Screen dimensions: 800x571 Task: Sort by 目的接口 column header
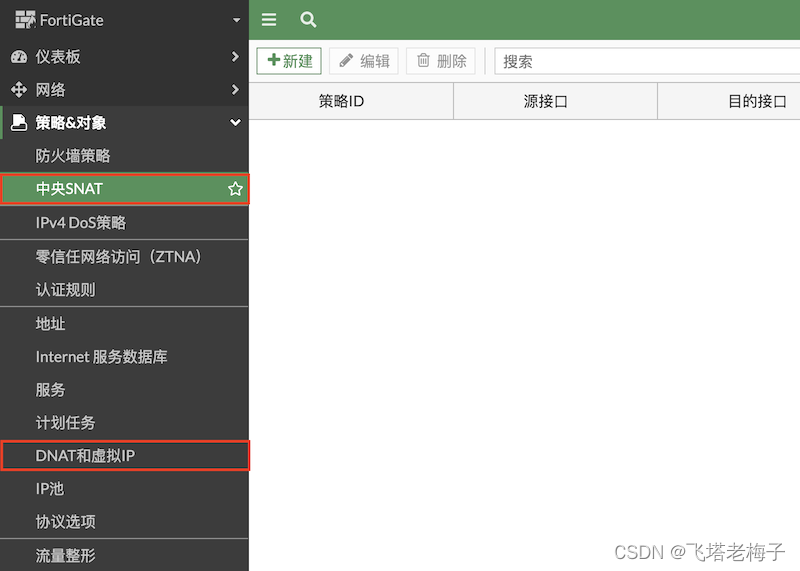[729, 101]
